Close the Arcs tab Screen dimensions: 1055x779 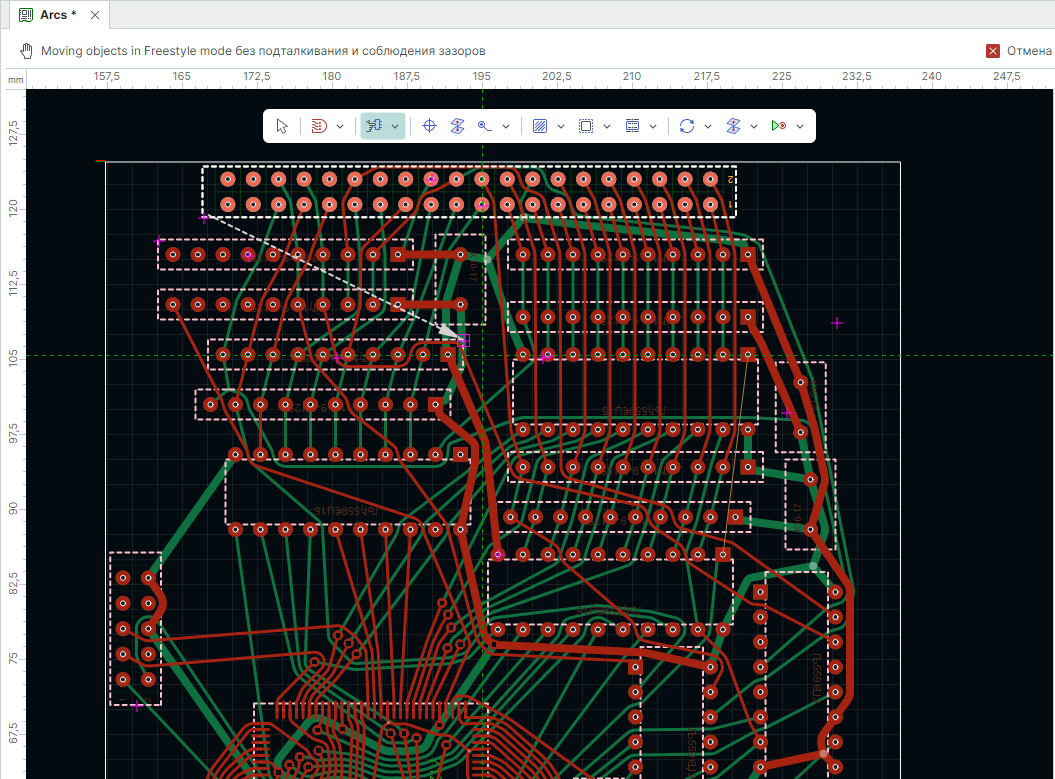click(x=94, y=15)
